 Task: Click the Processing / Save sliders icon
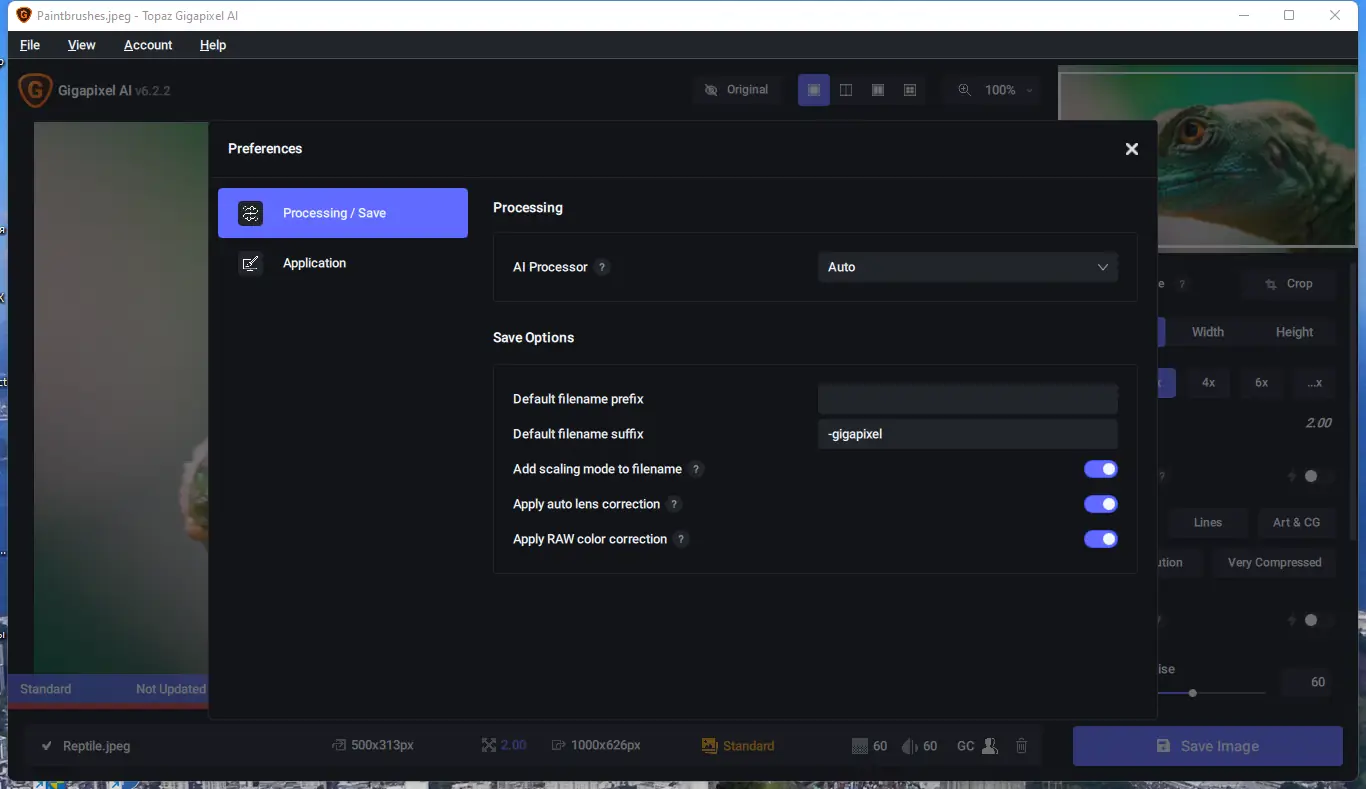tap(250, 213)
